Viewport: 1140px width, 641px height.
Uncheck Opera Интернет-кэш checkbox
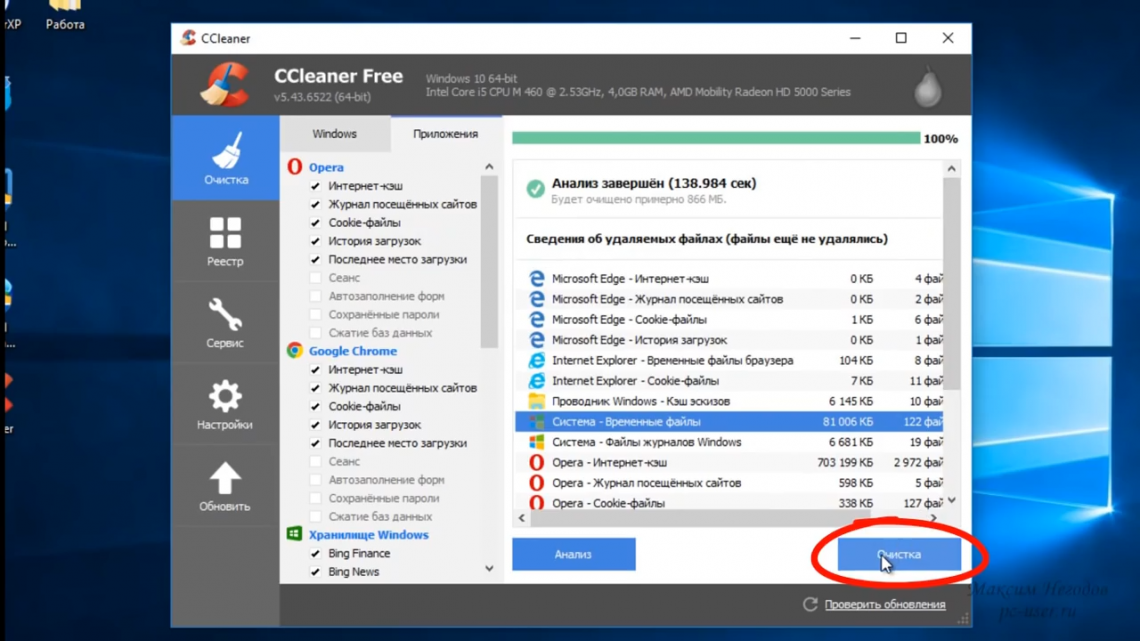pos(315,186)
